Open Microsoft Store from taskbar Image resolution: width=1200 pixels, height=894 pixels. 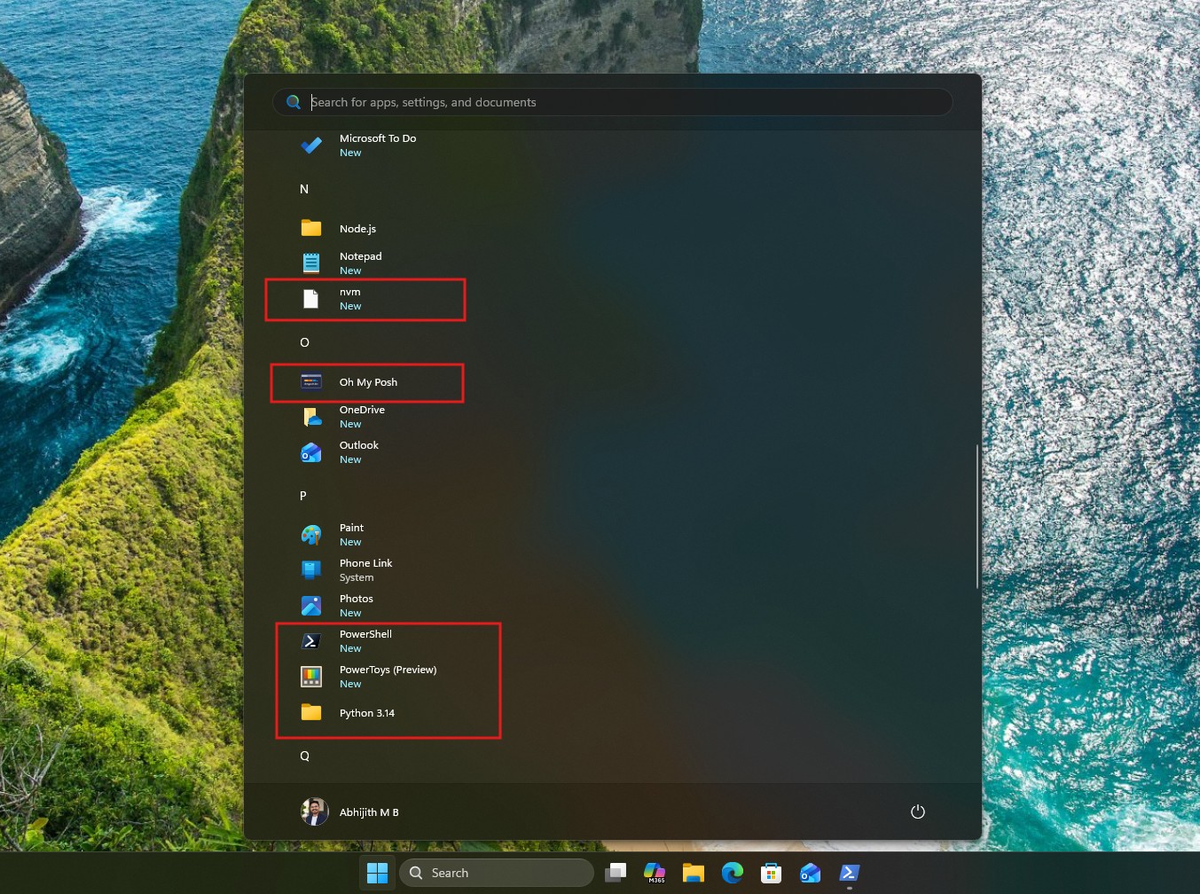click(x=771, y=873)
